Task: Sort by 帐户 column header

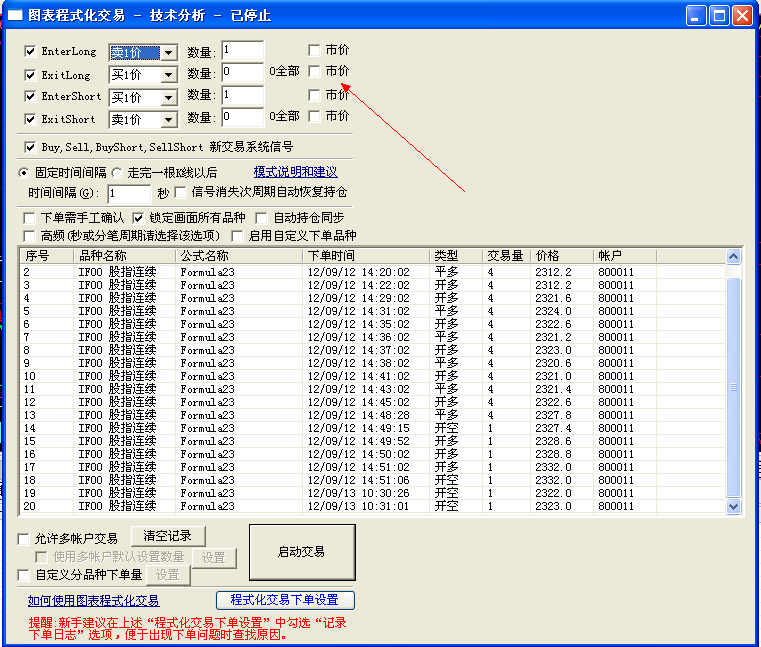Action: click(x=625, y=256)
